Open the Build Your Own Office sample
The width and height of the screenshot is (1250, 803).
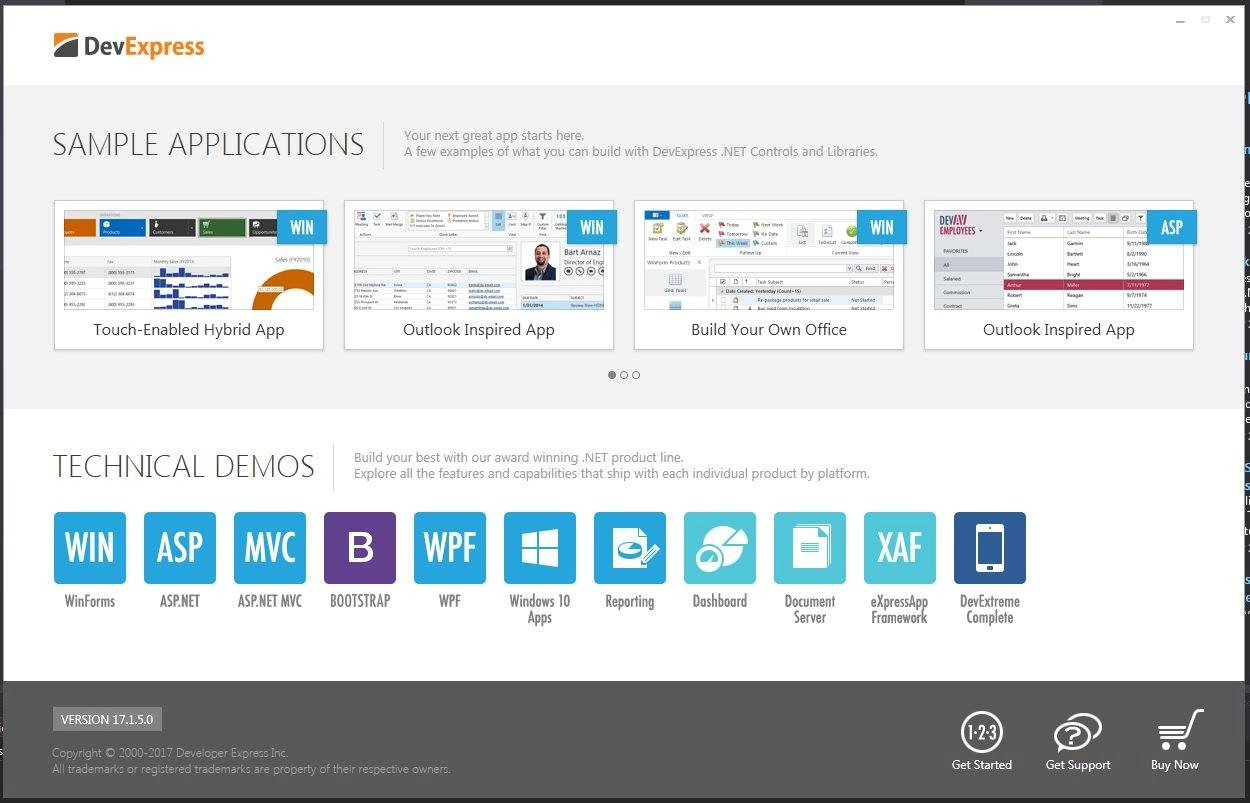tap(769, 275)
